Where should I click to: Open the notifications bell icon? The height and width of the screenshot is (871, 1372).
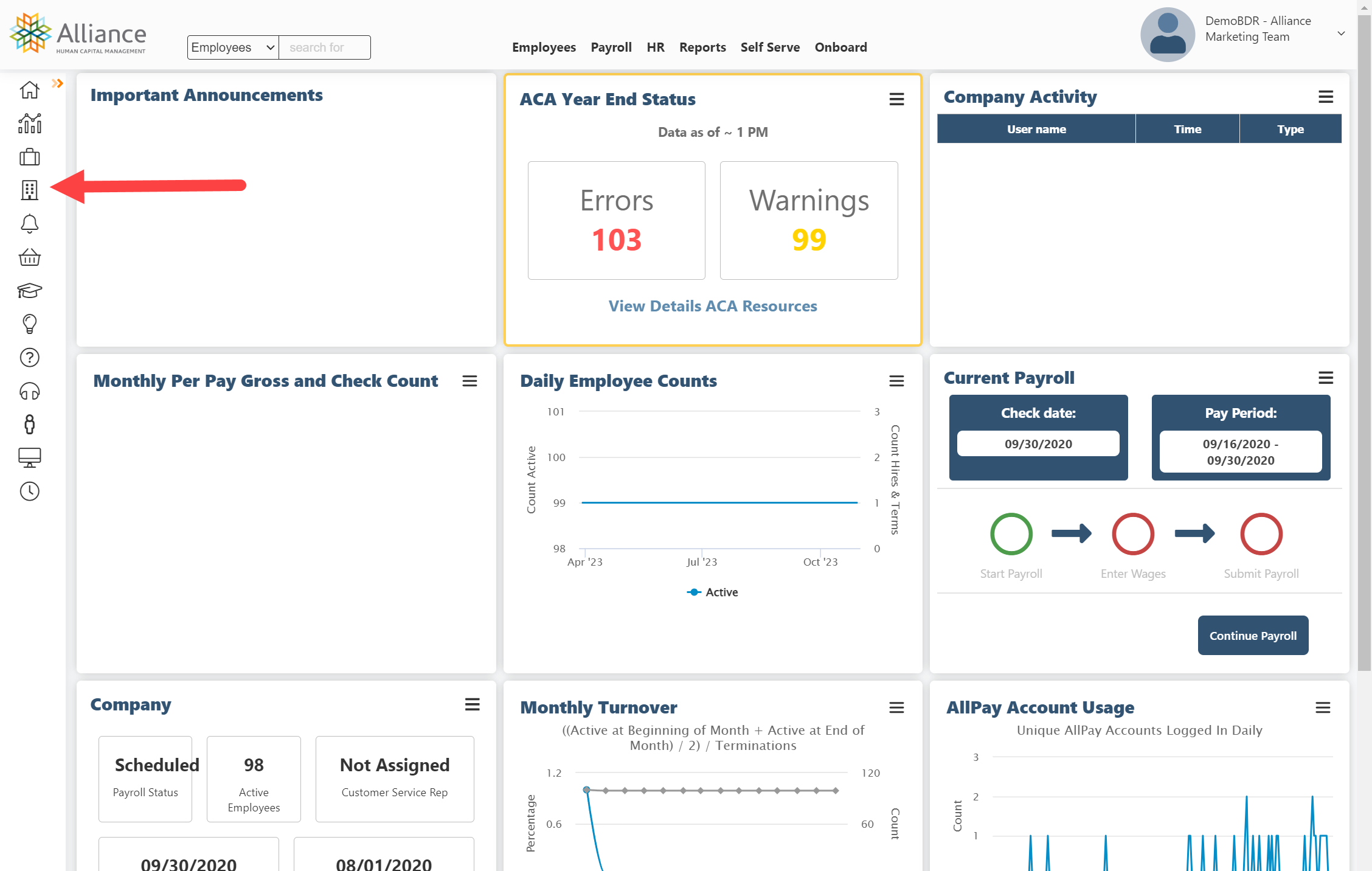tap(29, 224)
